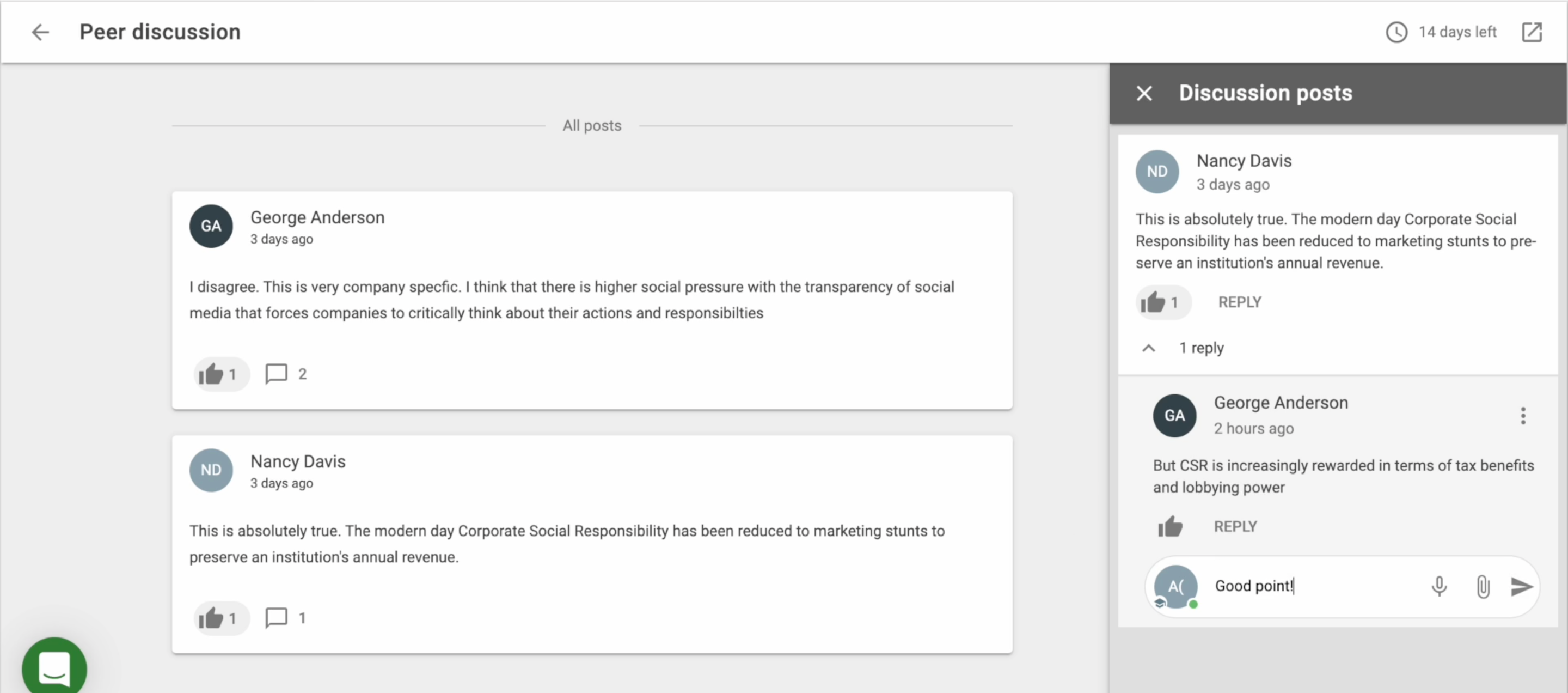
Task: Click the microphone icon in reply box
Action: (1439, 586)
